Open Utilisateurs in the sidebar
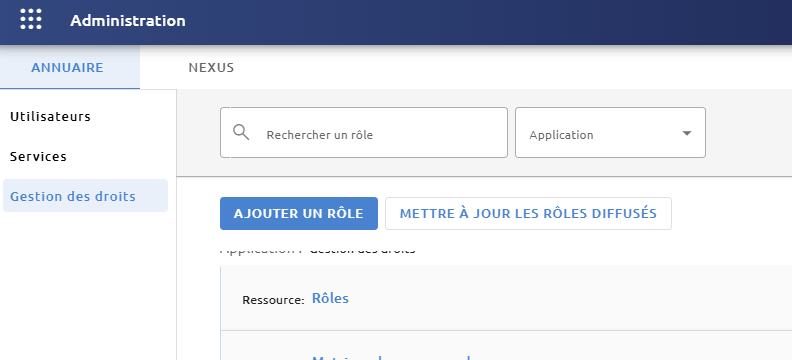This screenshot has height=360, width=792. coord(51,117)
